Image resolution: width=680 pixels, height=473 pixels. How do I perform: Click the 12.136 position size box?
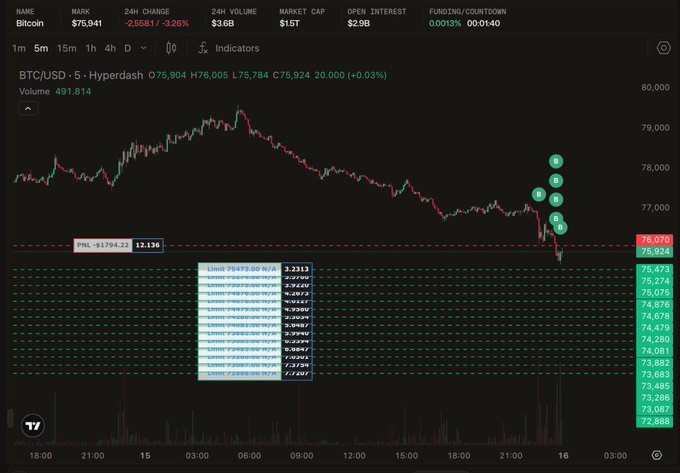pyautogui.click(x=147, y=245)
